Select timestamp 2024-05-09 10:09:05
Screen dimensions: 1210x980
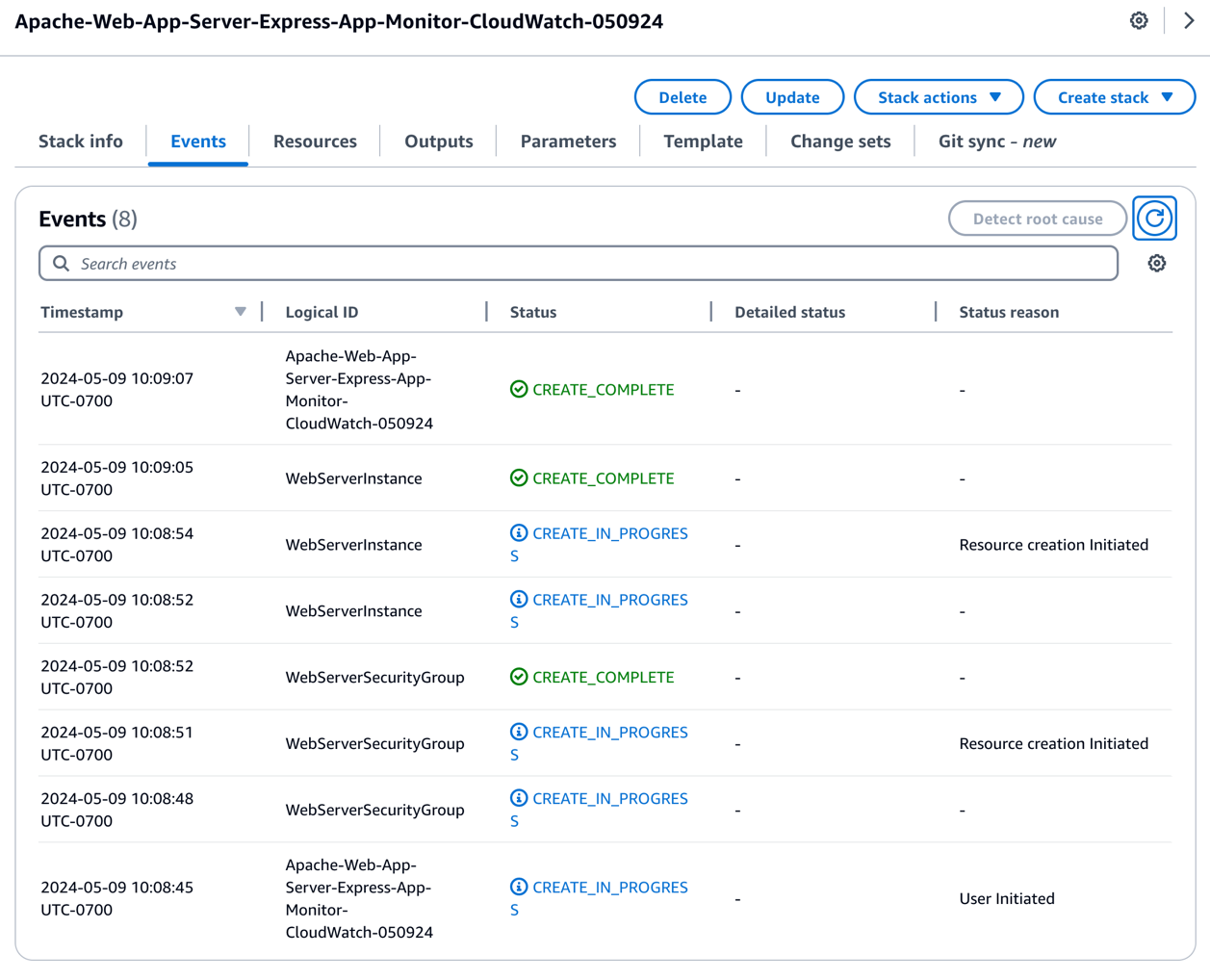[x=116, y=477]
